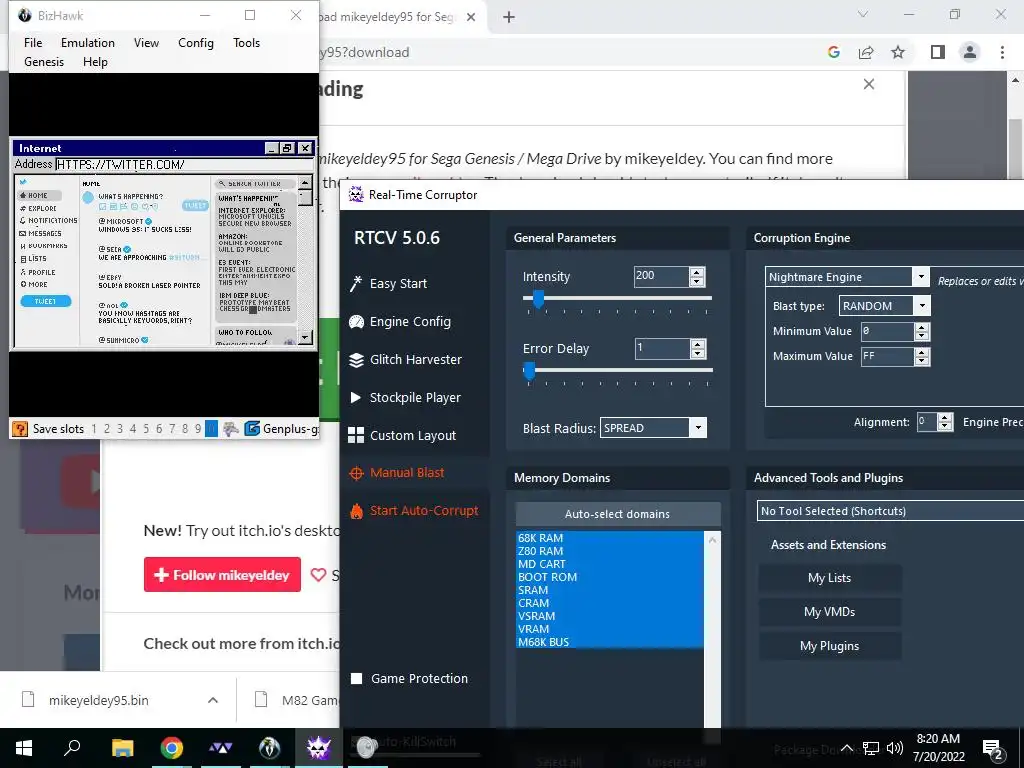Click Chrome's Google search icon in address bar
The height and width of the screenshot is (768, 1024).
point(833,52)
